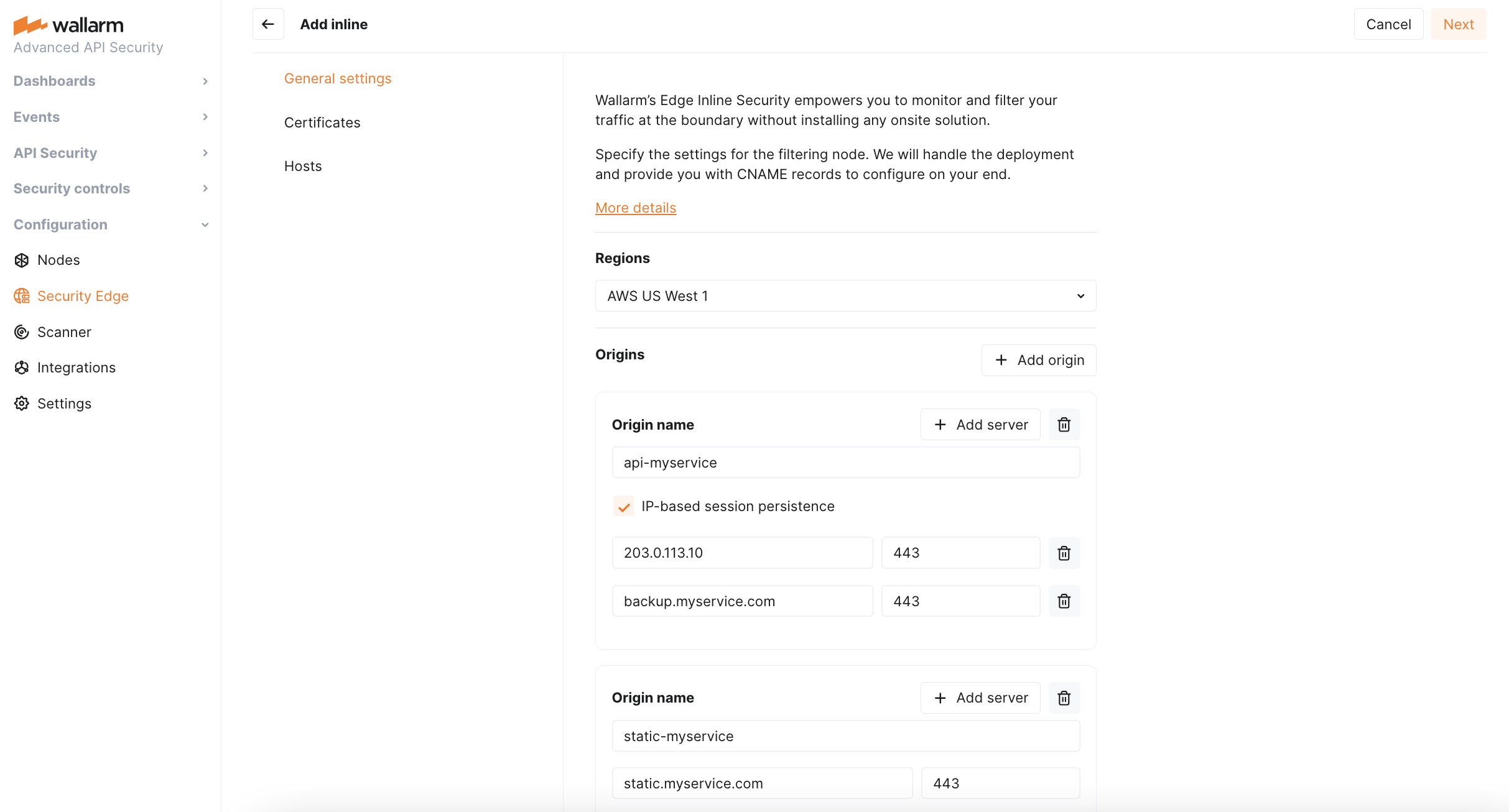Click the Scanner radar icon
The width and height of the screenshot is (1509, 812).
pos(22,332)
